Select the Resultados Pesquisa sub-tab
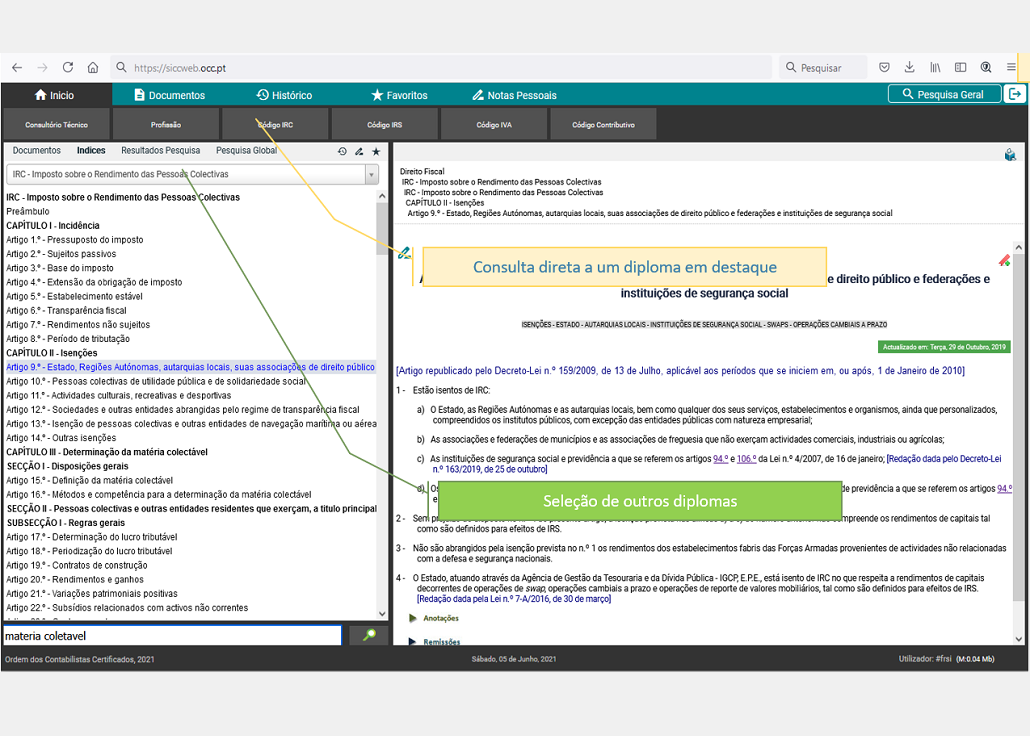This screenshot has width=1030, height=736. tap(160, 150)
